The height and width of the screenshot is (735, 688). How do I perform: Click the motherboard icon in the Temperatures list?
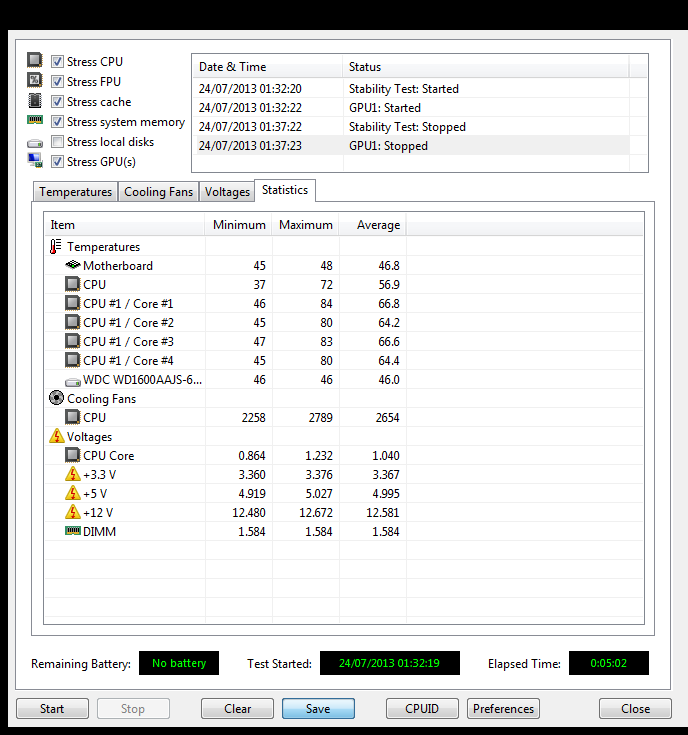coord(72,266)
